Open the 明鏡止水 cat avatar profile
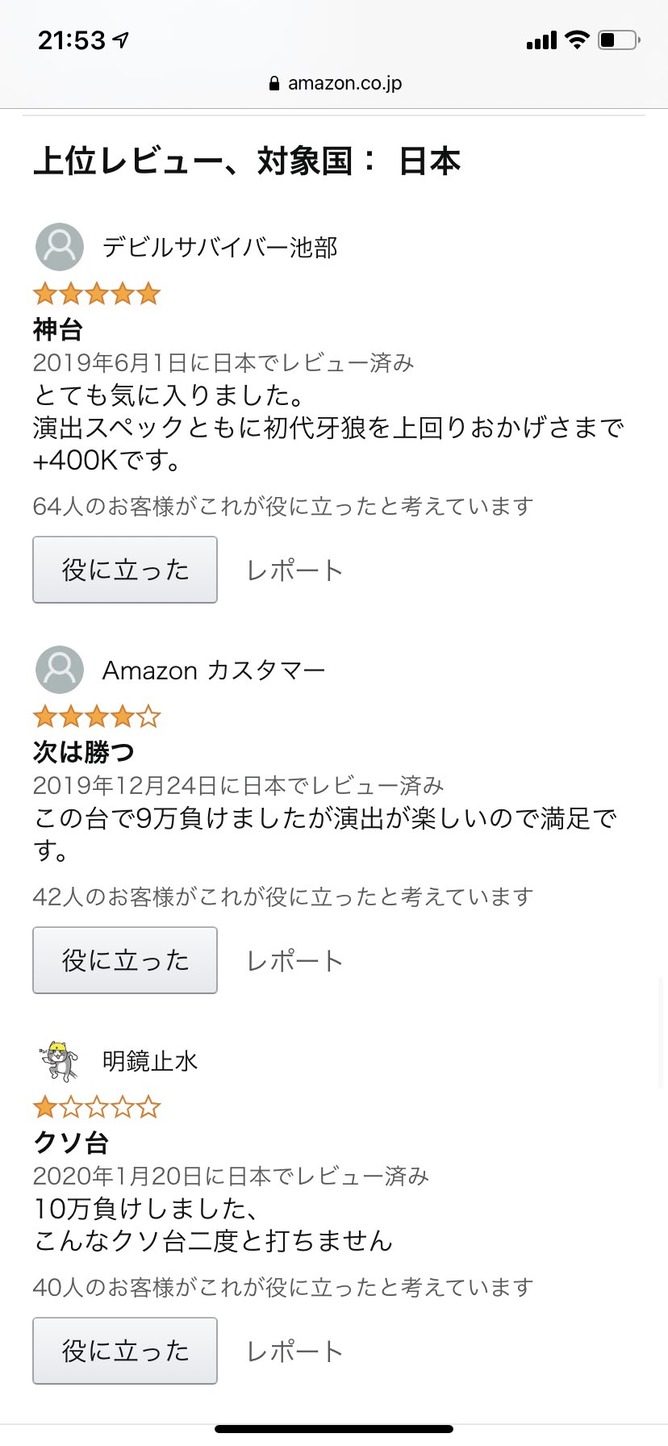Viewport: 668px width, 1446px height. [x=59, y=1061]
